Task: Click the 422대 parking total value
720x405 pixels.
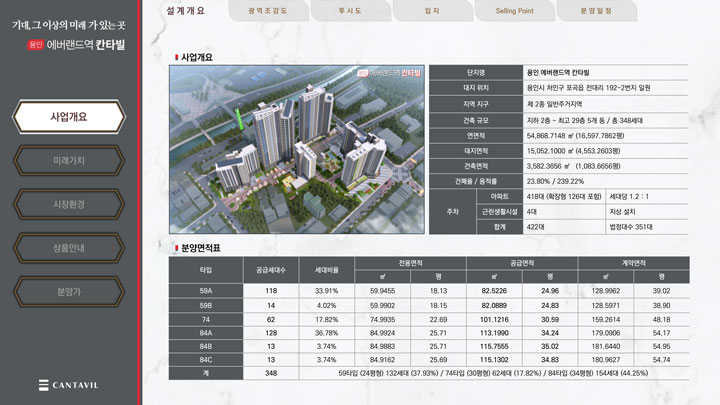Action: click(535, 227)
